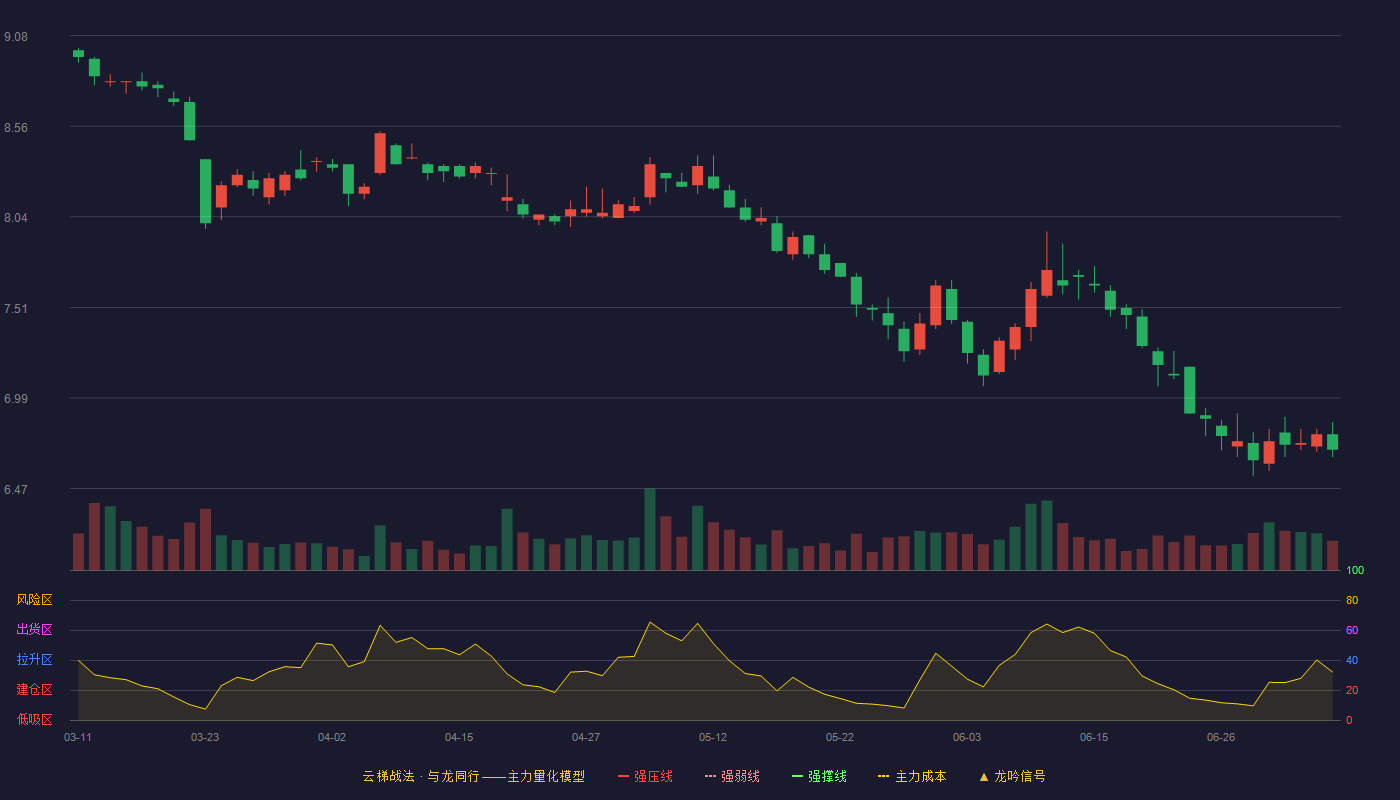
Task: Select the 风险区 zone label
Action: [34, 600]
